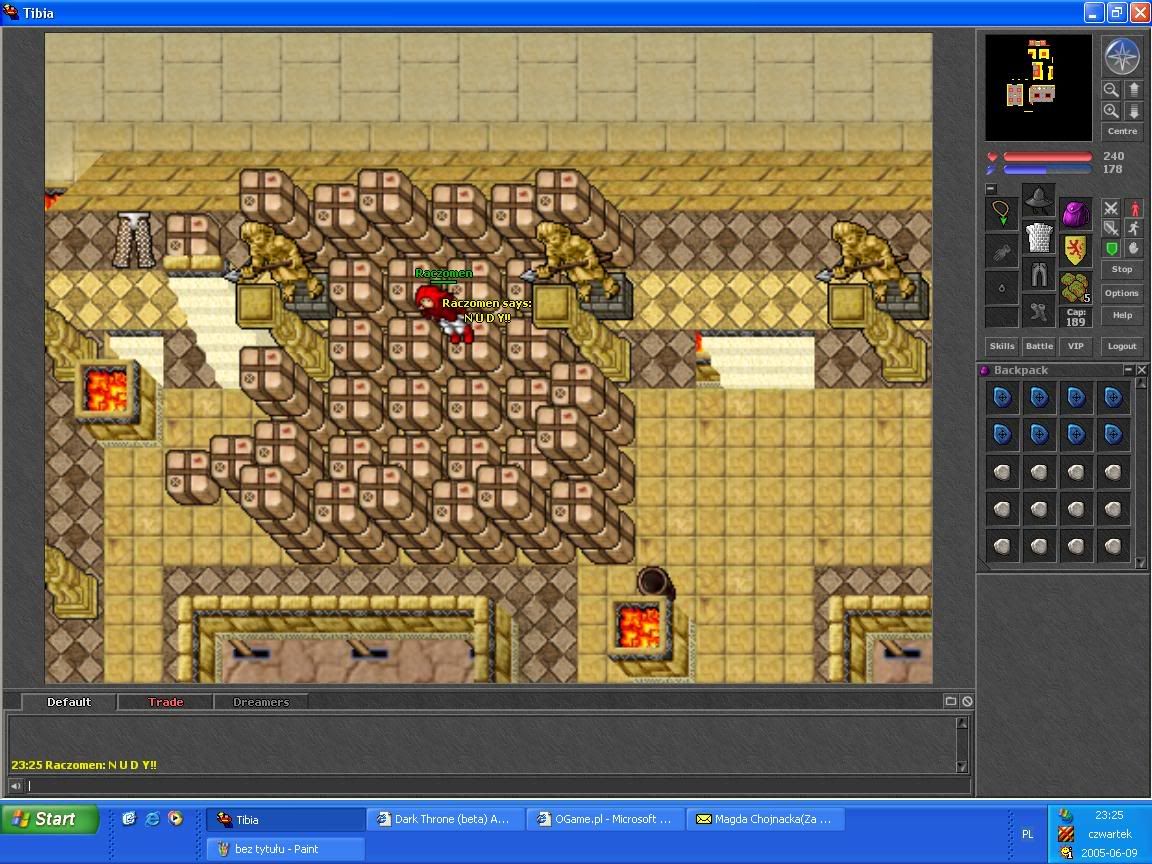Switch to Dark Throne (beta) taskbar window
Screen dimensions: 1152x864
tap(445, 819)
